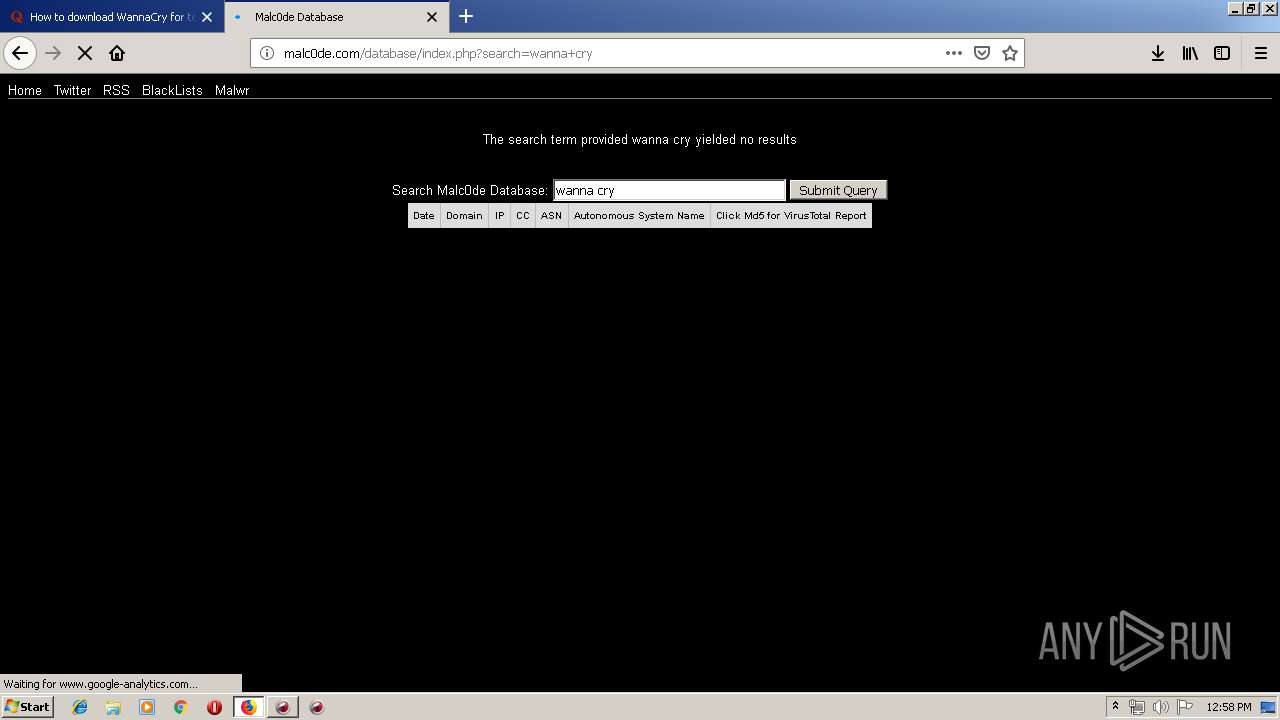Restore the browser window size button
This screenshot has width=1280, height=720.
1250,8
